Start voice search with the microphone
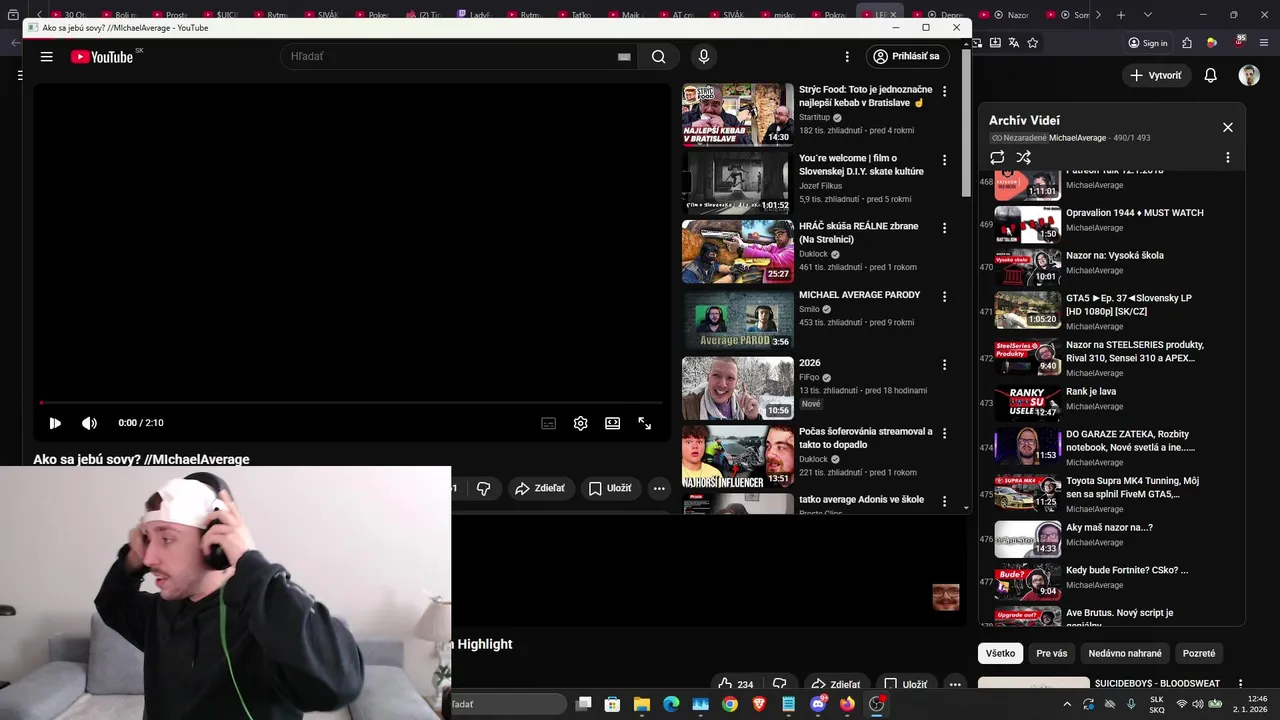The width and height of the screenshot is (1280, 720). click(x=704, y=57)
